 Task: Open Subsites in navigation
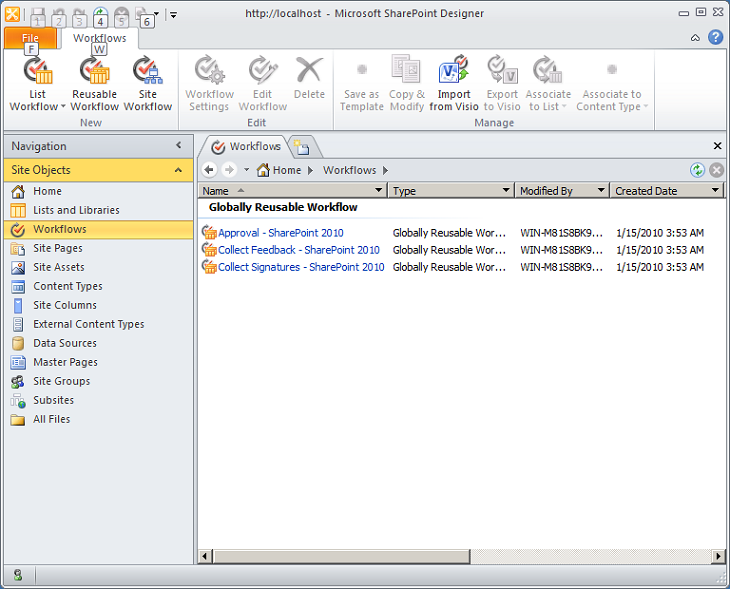click(98, 400)
